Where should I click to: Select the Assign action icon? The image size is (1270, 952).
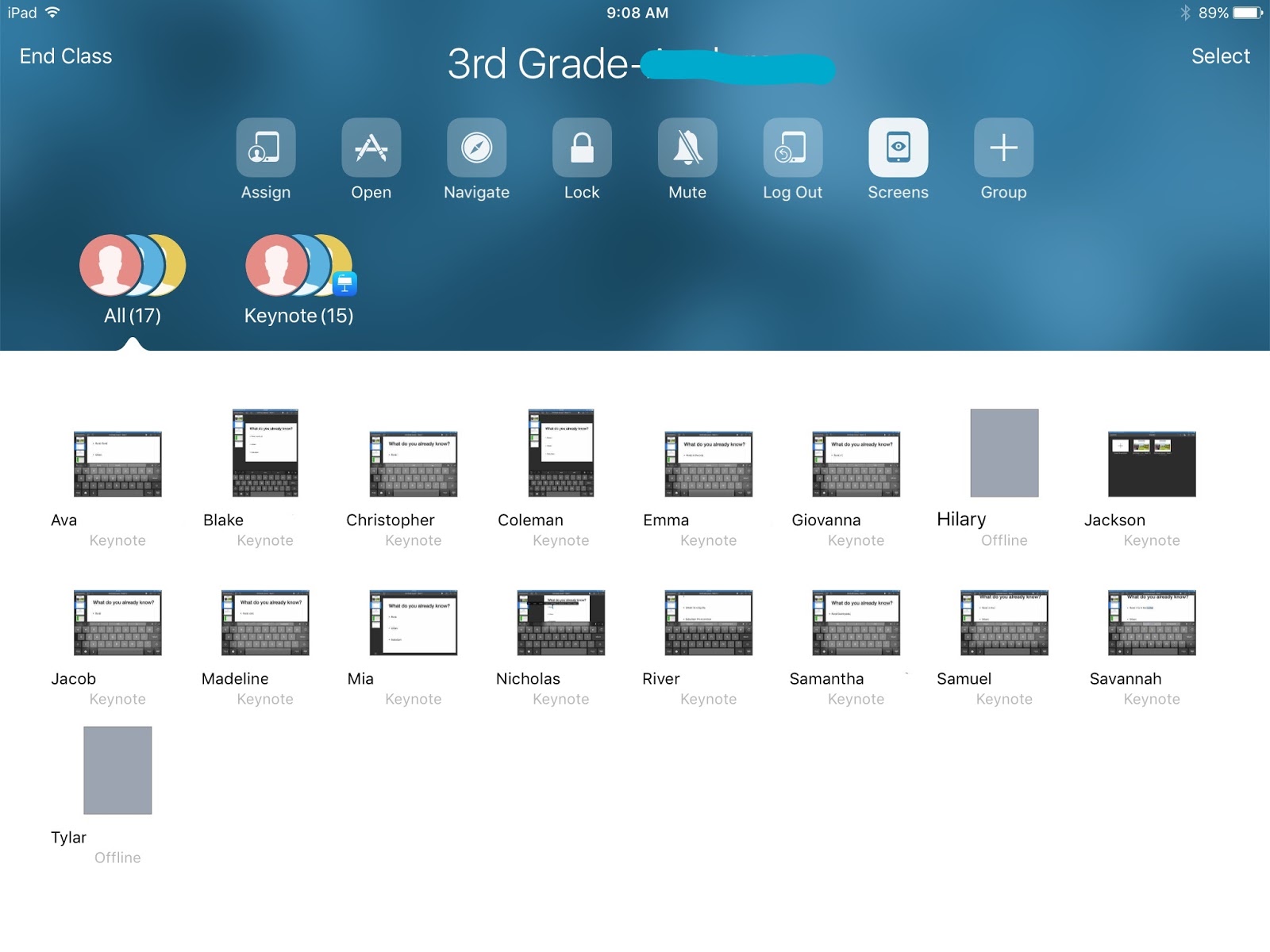pos(265,148)
